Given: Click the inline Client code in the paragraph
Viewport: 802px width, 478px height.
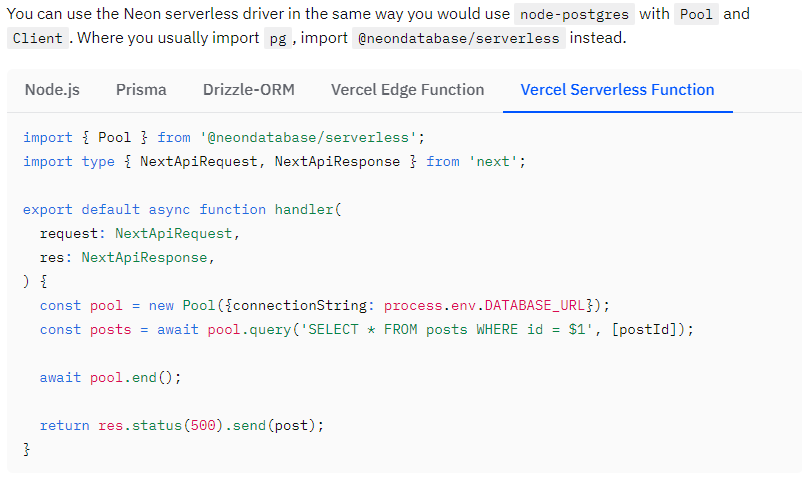Looking at the screenshot, I should (x=38, y=39).
